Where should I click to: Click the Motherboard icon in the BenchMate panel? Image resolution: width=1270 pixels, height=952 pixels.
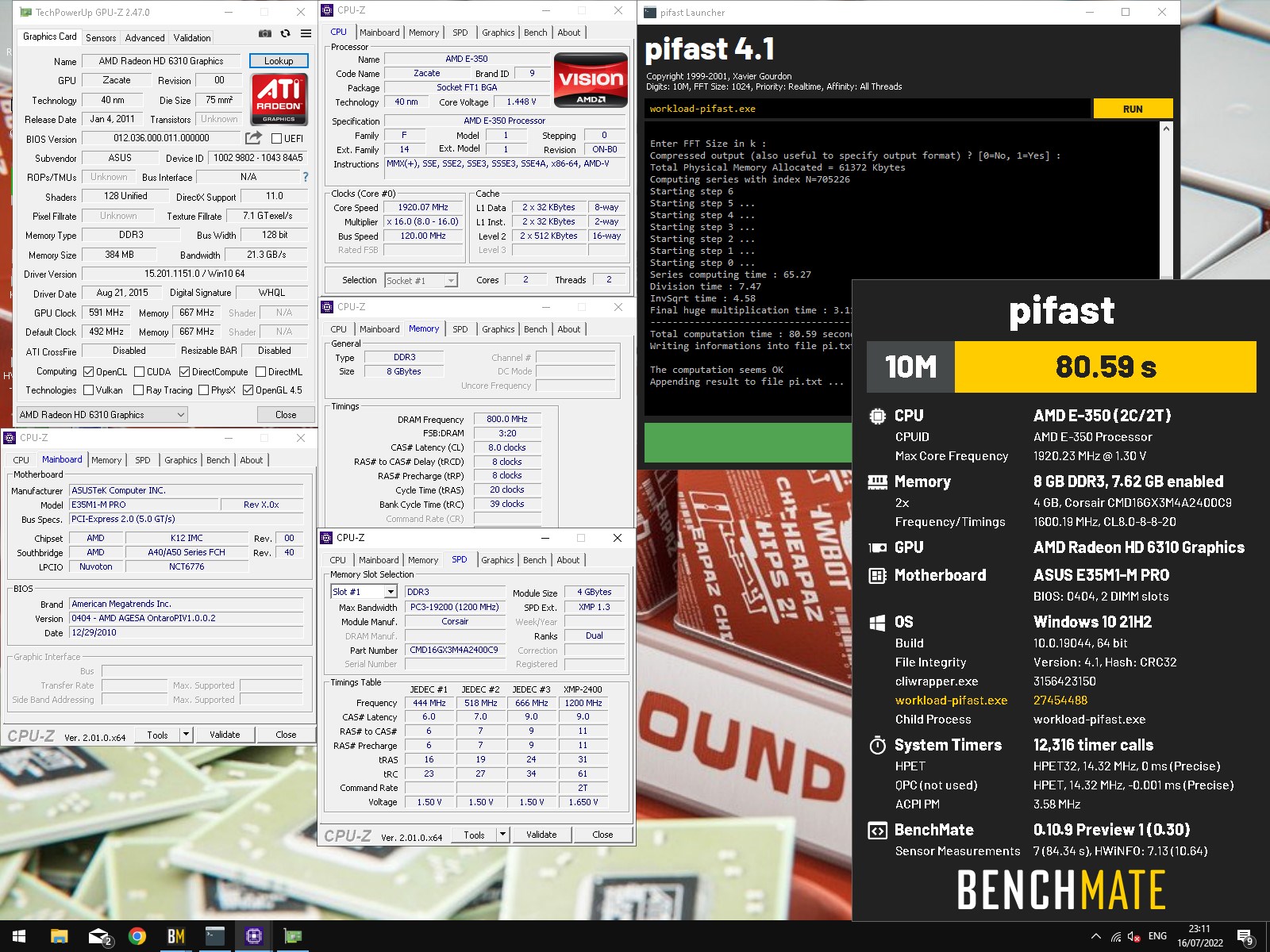pyautogui.click(x=877, y=576)
